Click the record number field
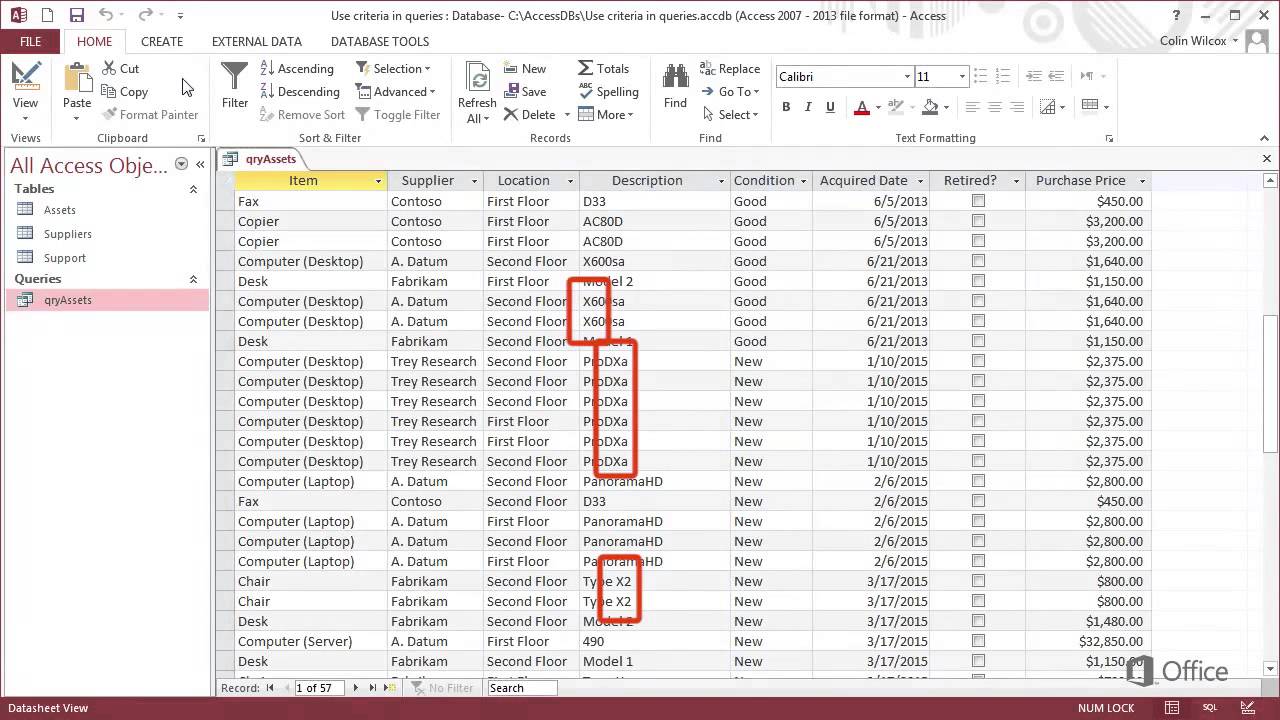The height and width of the screenshot is (720, 1280). pyautogui.click(x=319, y=688)
